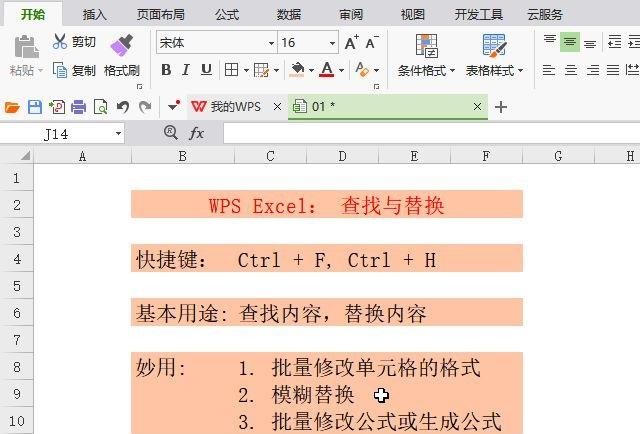Expand the font color dropdown arrow
Image resolution: width=640 pixels, height=434 pixels.
click(341, 71)
